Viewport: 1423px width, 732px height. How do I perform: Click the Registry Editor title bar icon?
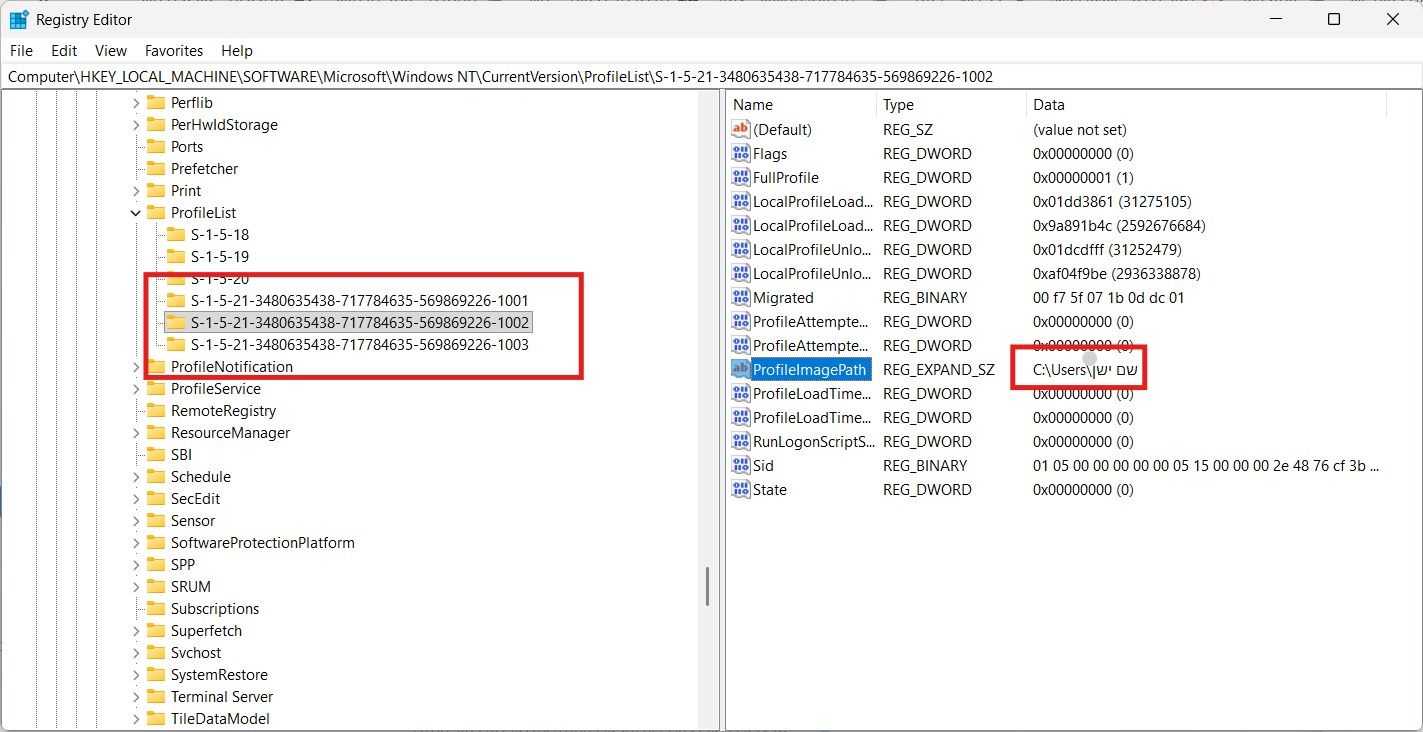[x=19, y=19]
